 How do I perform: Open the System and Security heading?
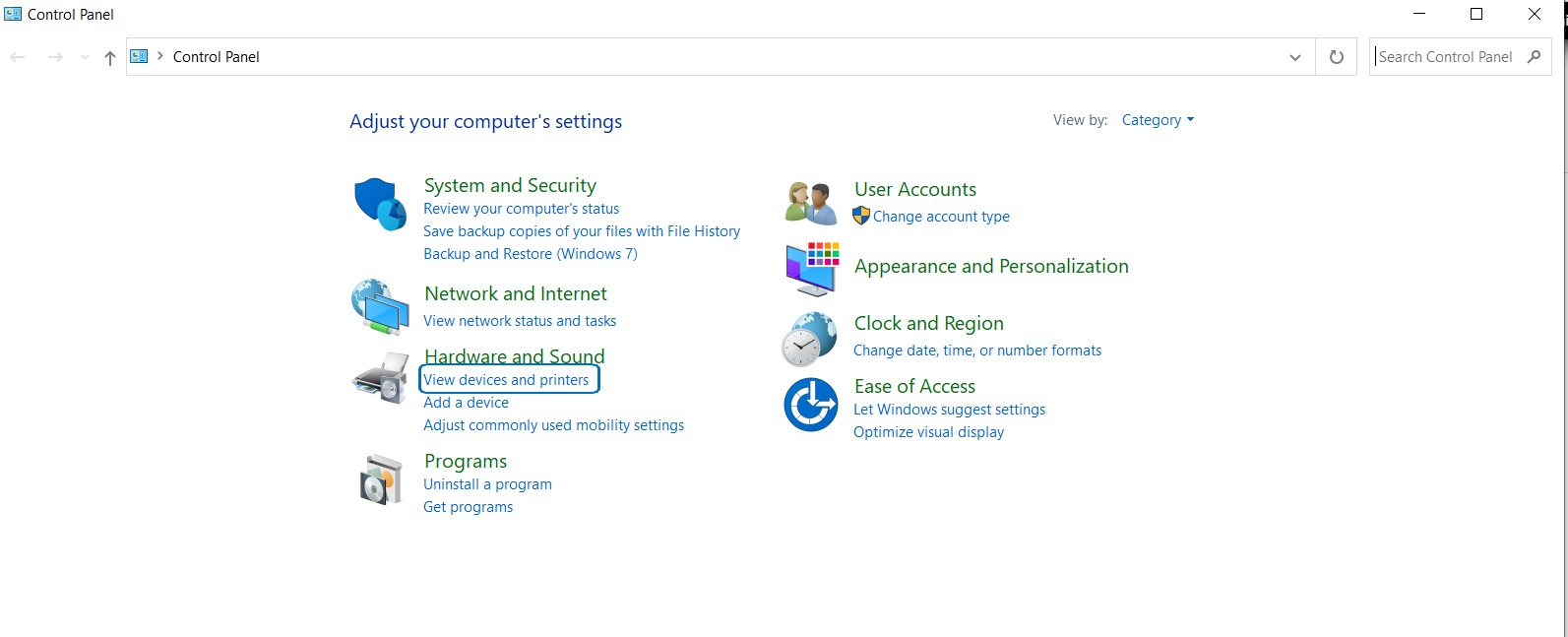pyautogui.click(x=510, y=185)
